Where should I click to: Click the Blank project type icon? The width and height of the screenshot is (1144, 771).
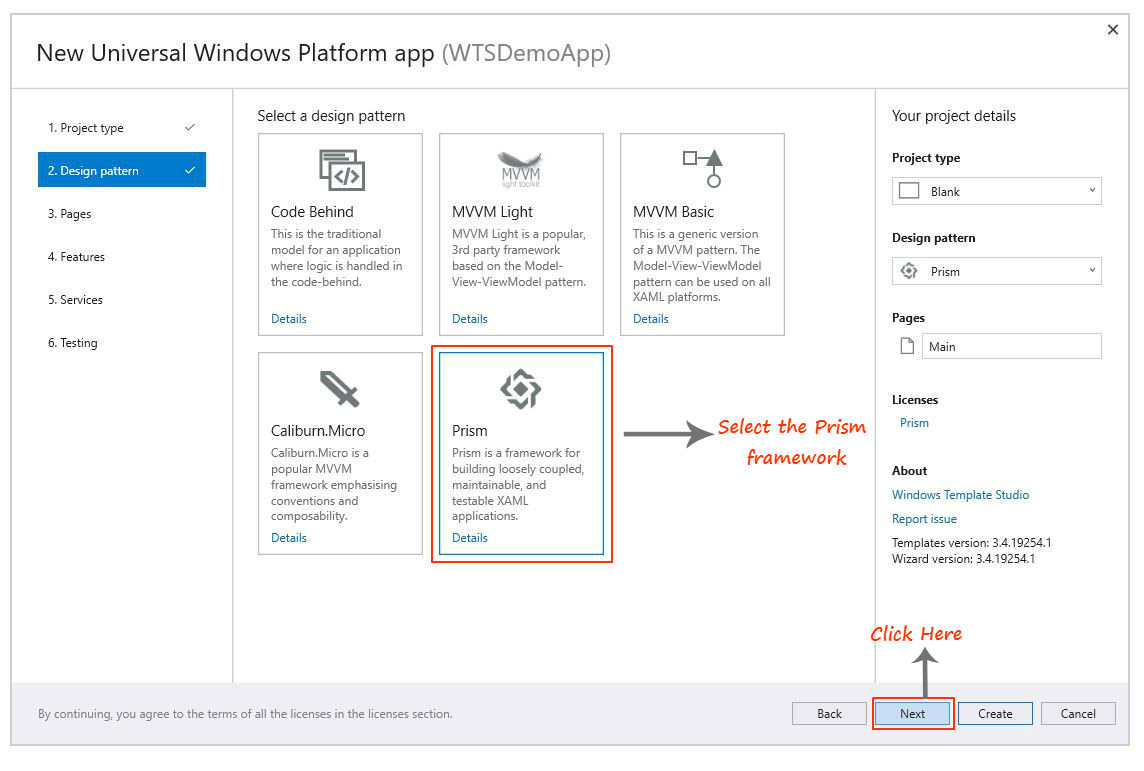pyautogui.click(x=909, y=191)
